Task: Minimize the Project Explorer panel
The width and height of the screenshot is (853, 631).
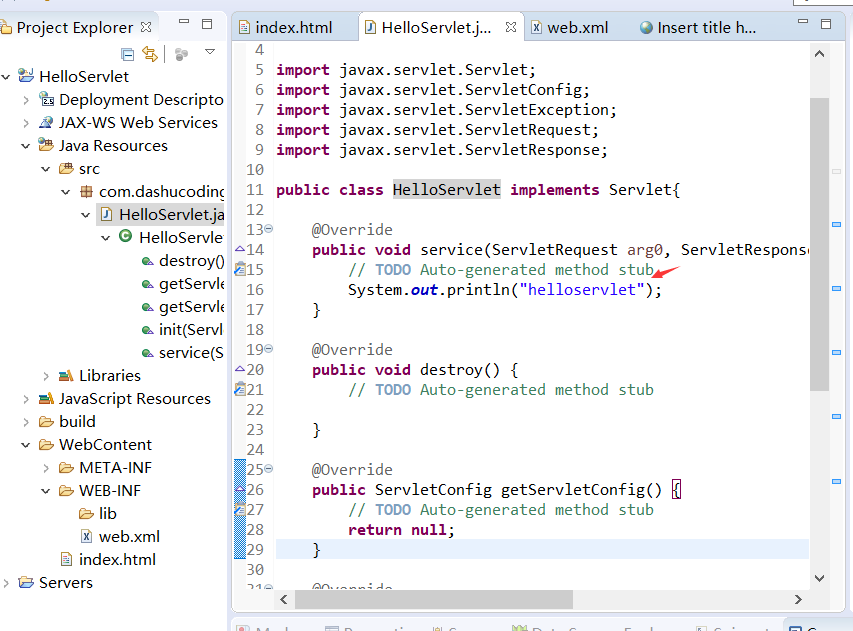Action: [x=184, y=22]
